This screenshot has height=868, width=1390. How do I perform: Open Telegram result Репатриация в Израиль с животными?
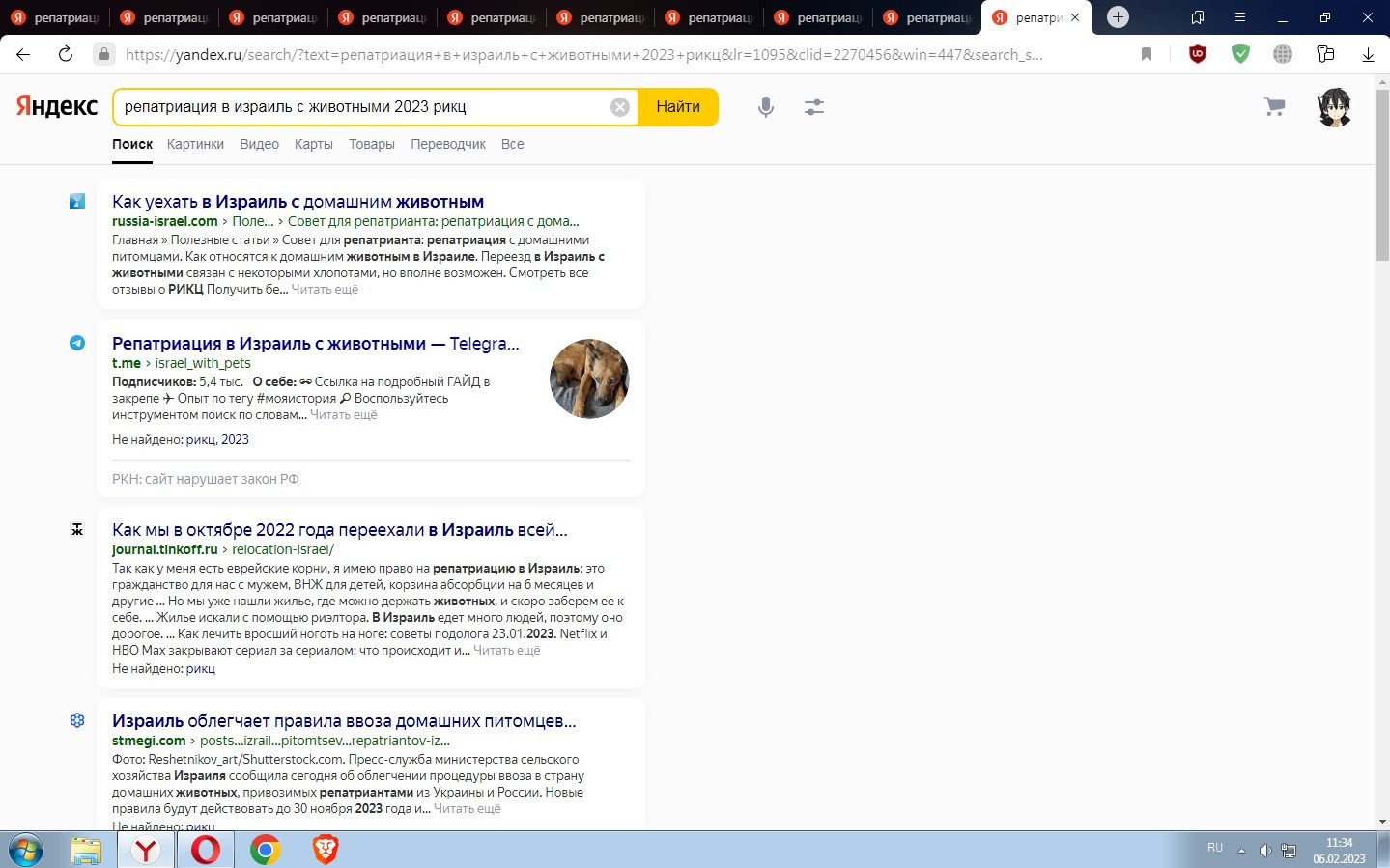316,343
